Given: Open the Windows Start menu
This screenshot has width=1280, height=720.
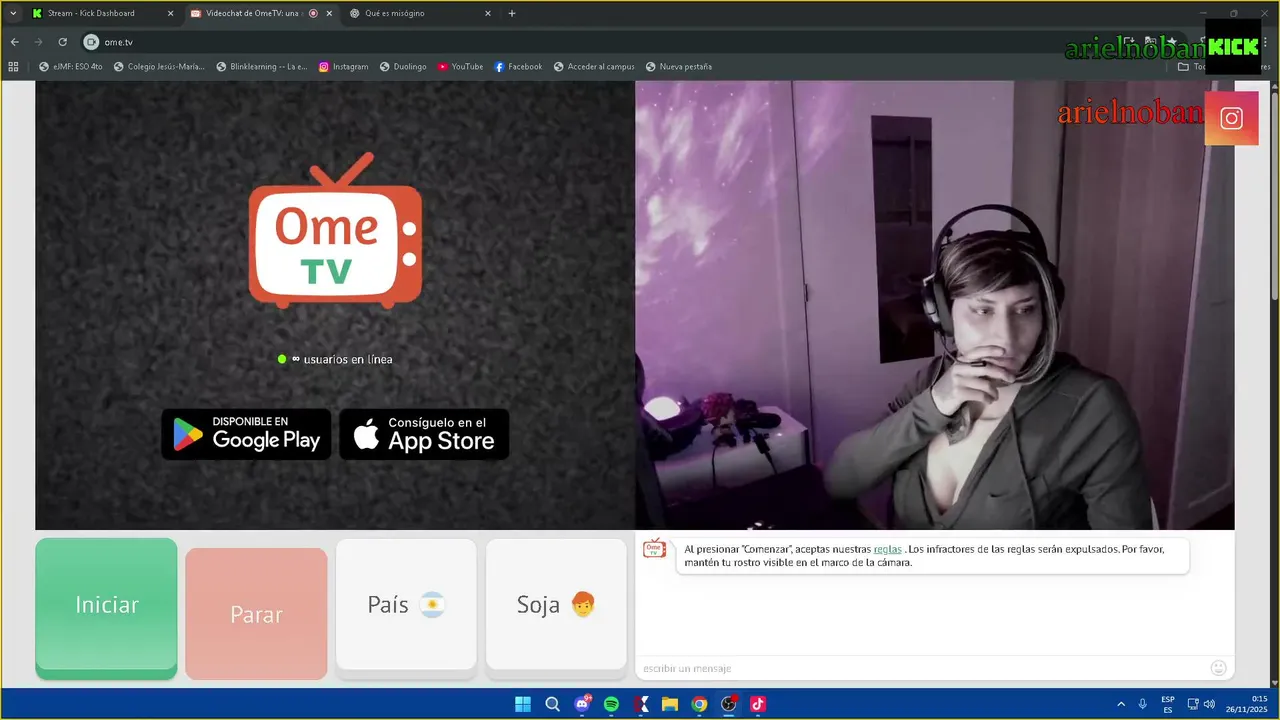Looking at the screenshot, I should 523,704.
